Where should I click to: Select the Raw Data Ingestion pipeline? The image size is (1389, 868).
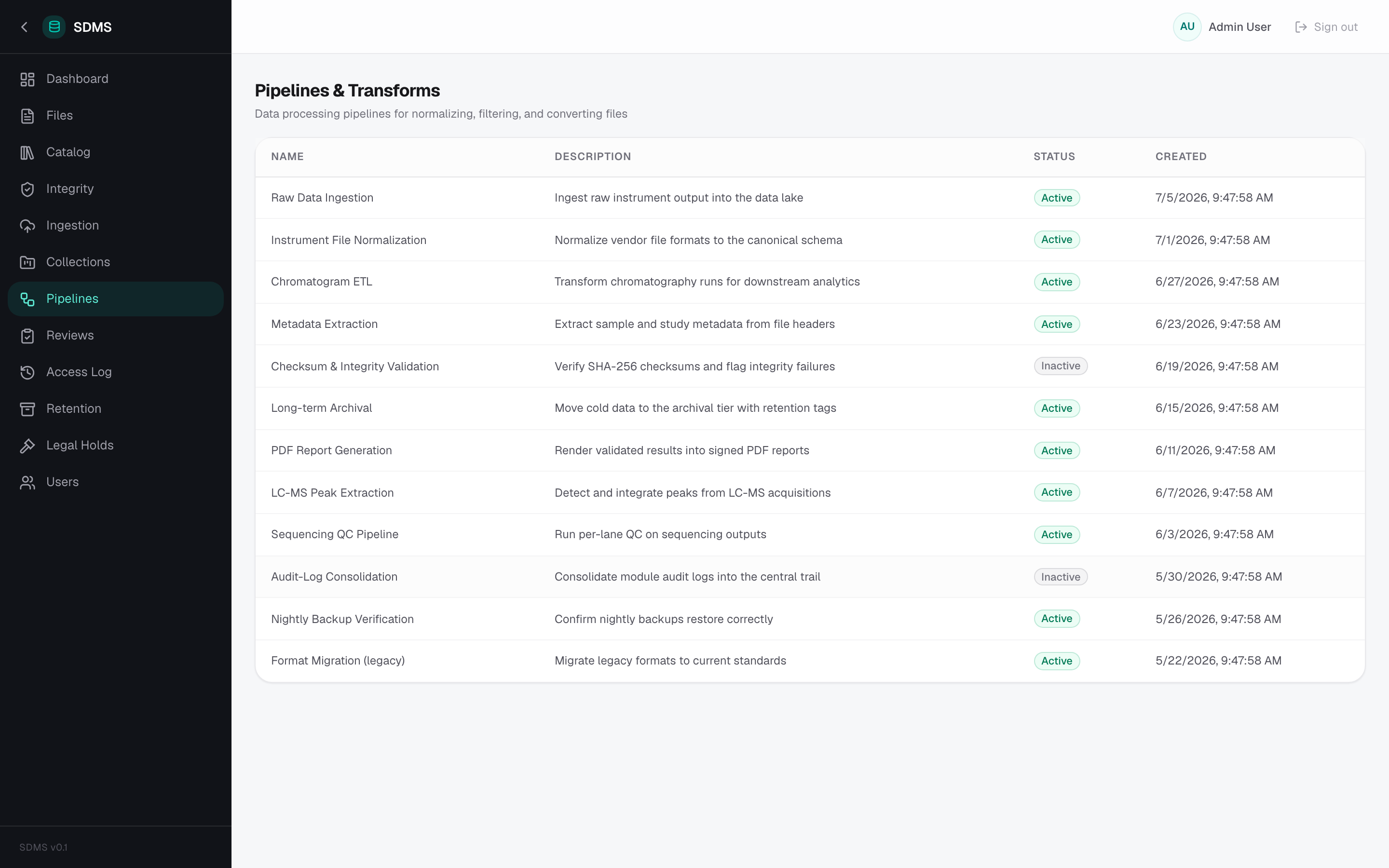[322, 198]
